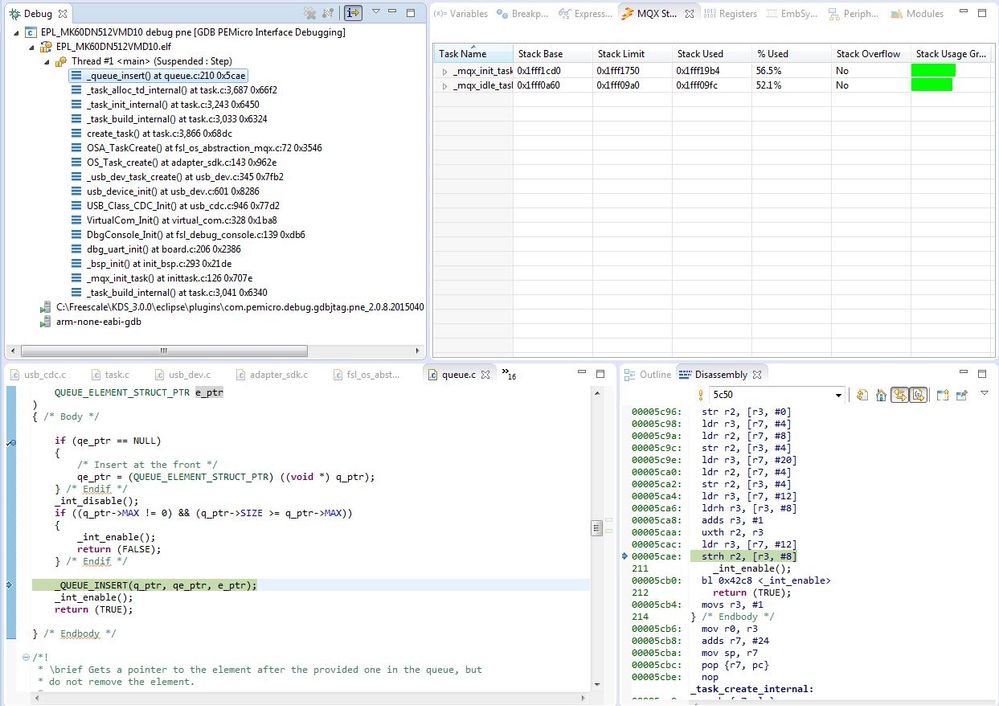Viewport: 999px width, 706px height.
Task: Switch to the Expressions tab
Action: pyautogui.click(x=585, y=13)
